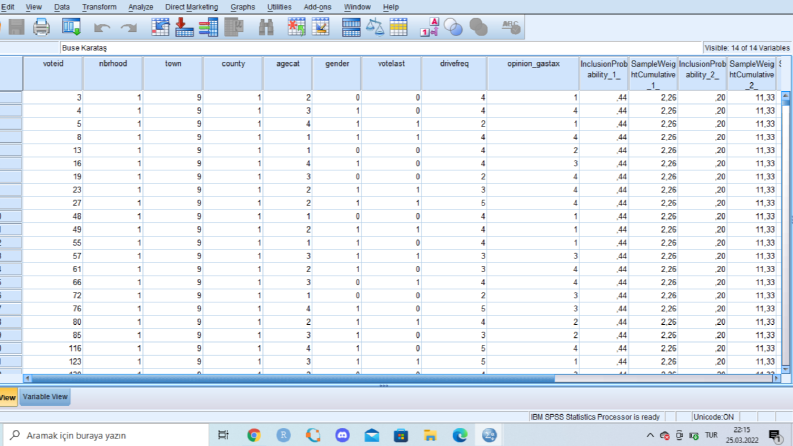Click the Visible: 14 of 14 Variables label
The image size is (793, 446).
tap(746, 48)
